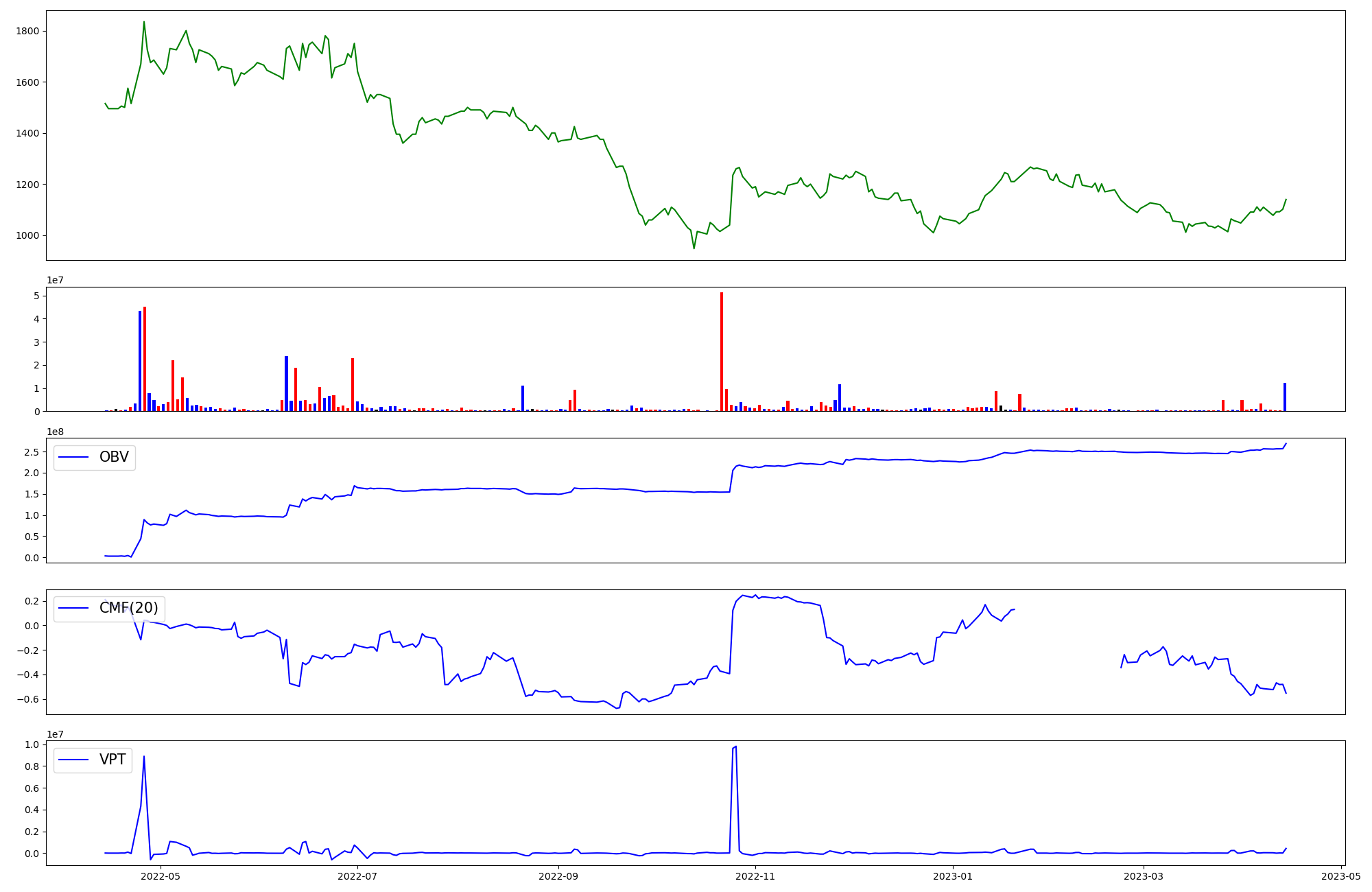Click the 2023-01 x-axis date label

coord(953,876)
